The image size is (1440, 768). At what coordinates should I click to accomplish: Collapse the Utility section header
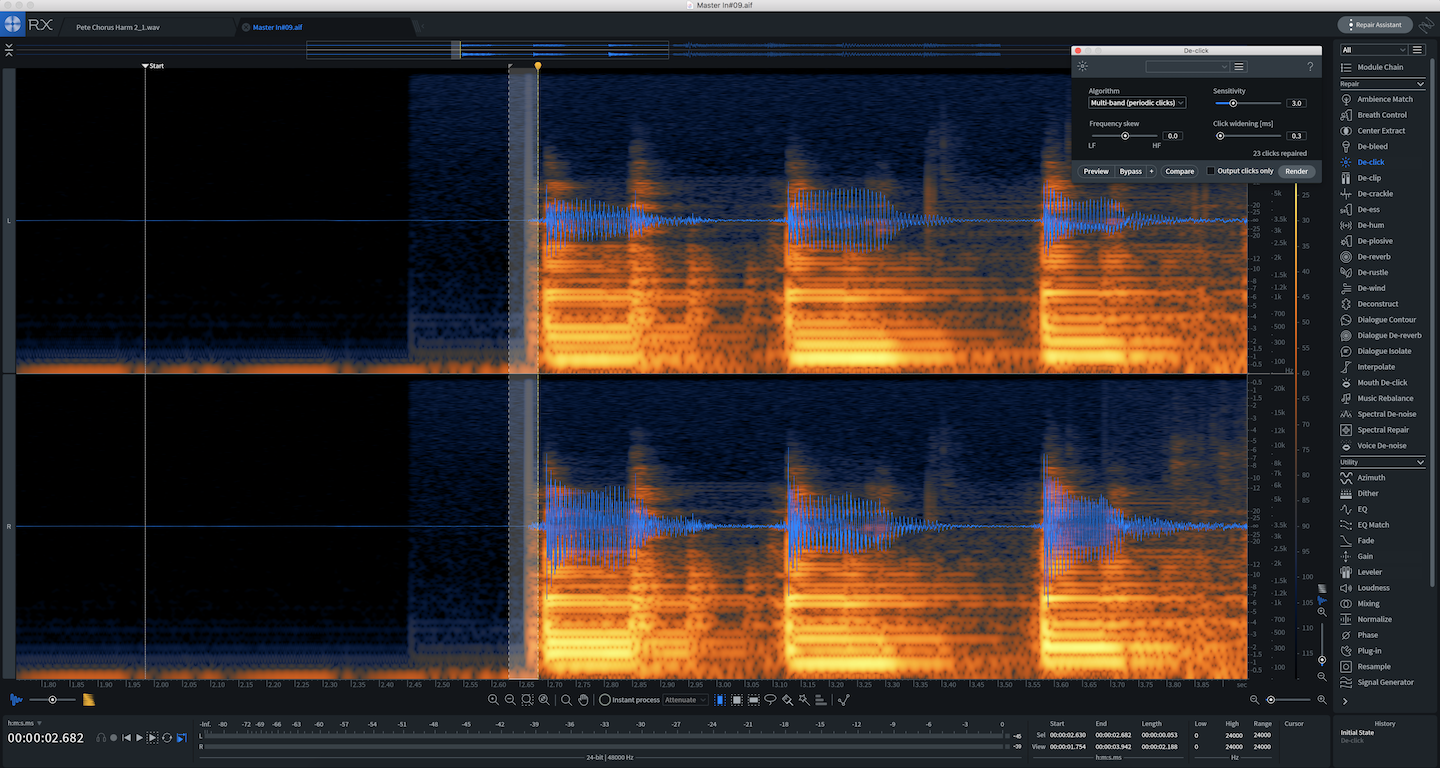click(x=1382, y=463)
